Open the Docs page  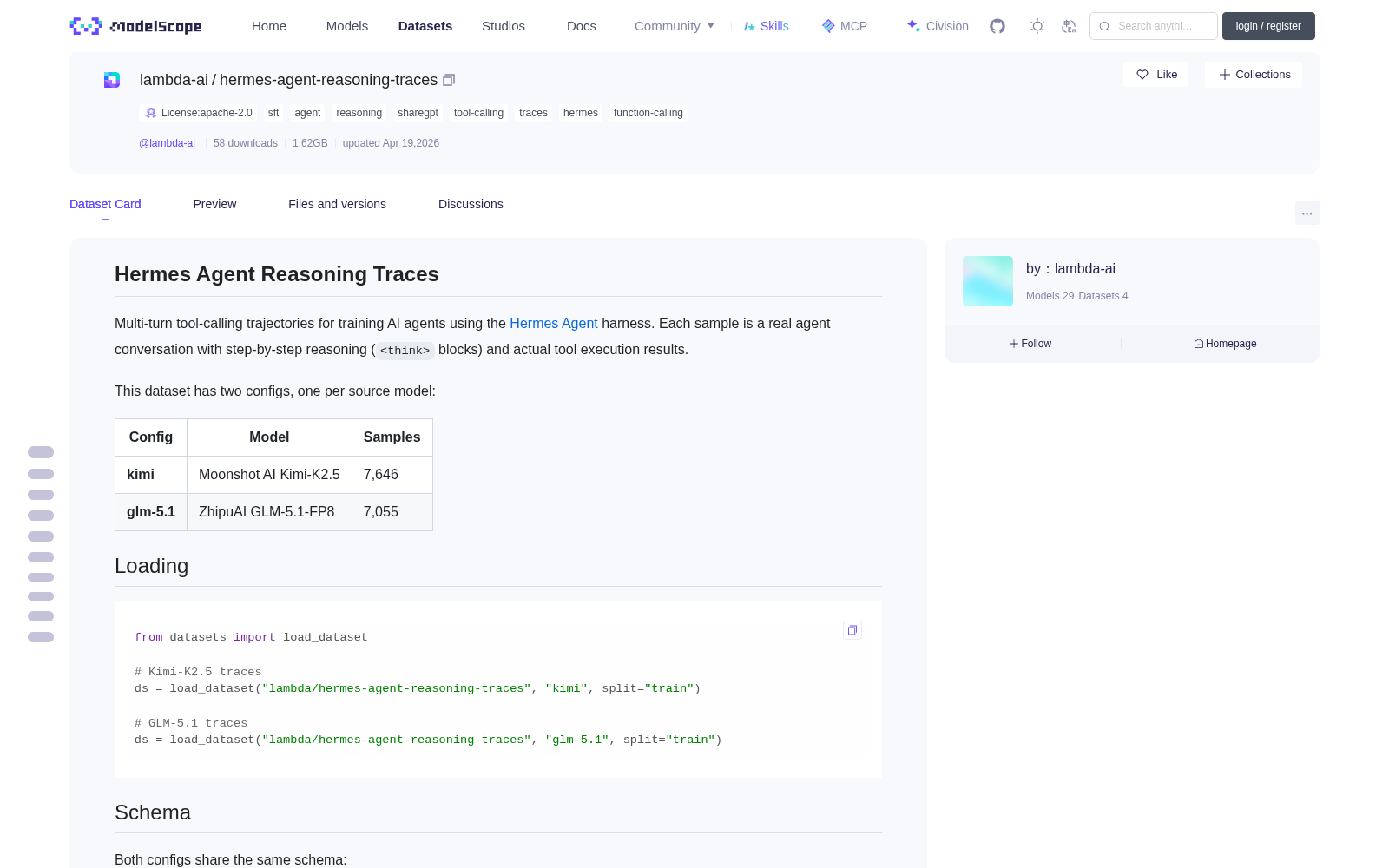point(582,26)
